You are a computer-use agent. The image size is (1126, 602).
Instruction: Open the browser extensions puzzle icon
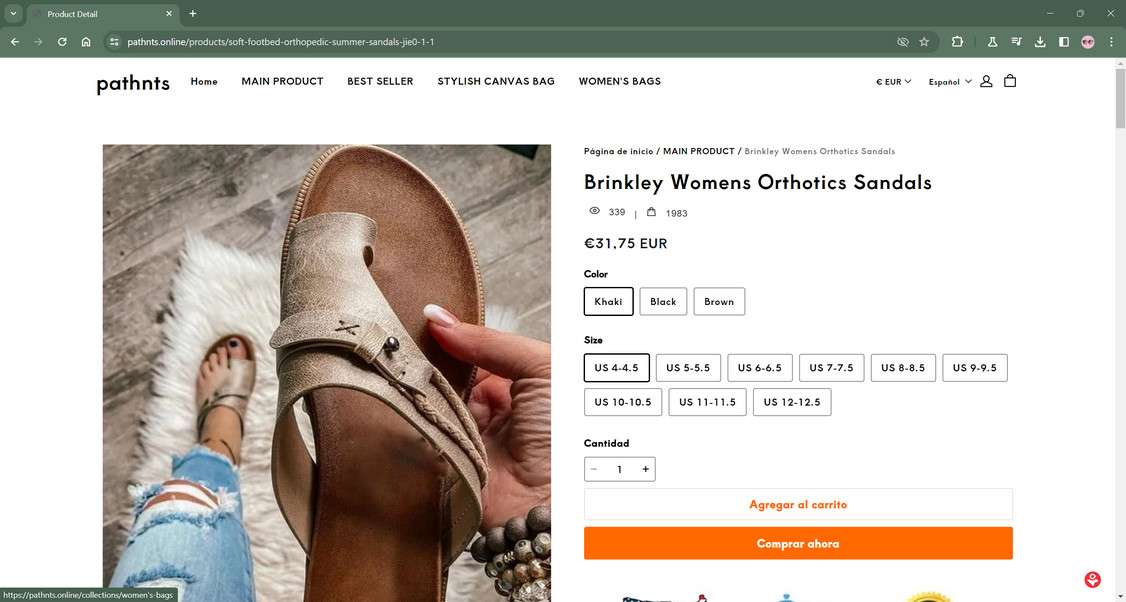(957, 42)
